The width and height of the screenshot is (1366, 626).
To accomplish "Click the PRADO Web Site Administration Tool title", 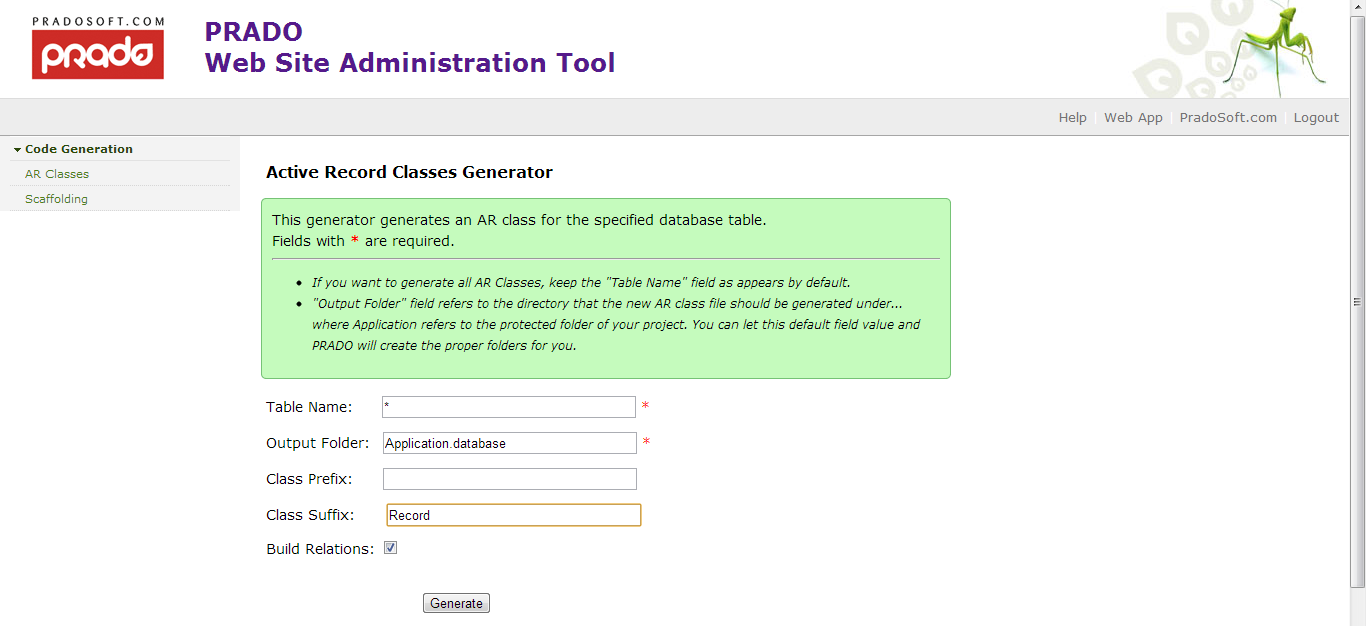I will pos(410,47).
